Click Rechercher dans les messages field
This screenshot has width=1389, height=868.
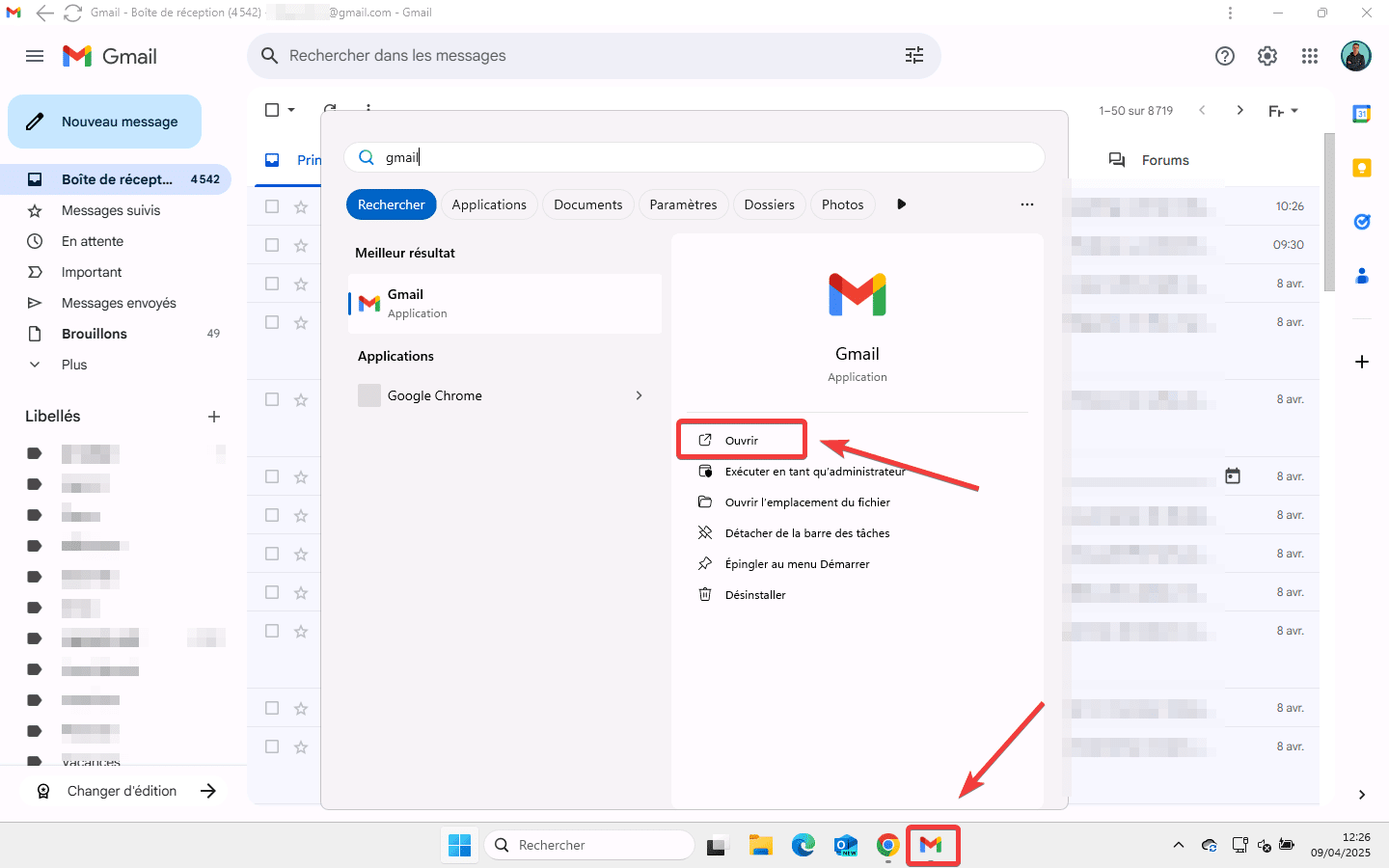pos(594,56)
